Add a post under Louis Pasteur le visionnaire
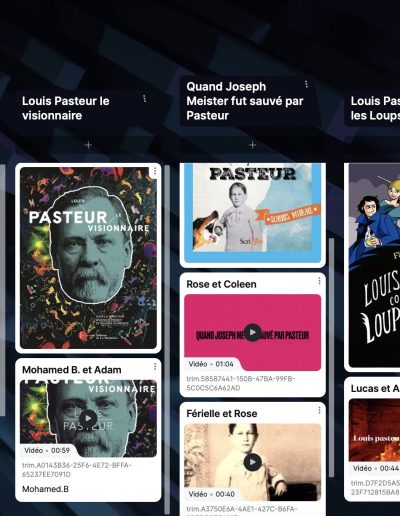This screenshot has height=516, width=400. click(88, 145)
